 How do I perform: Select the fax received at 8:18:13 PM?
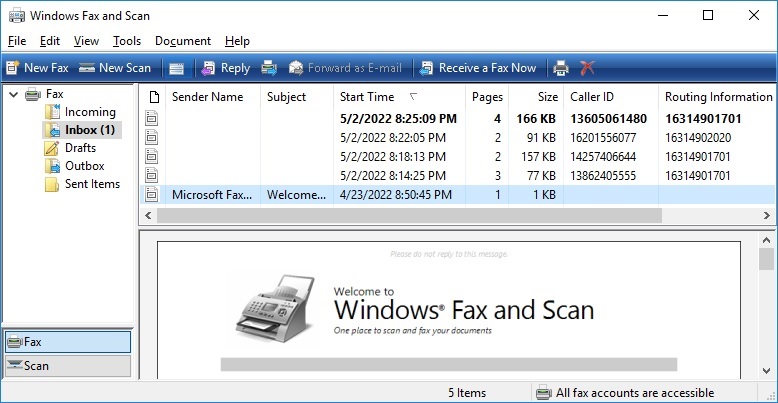click(458, 157)
